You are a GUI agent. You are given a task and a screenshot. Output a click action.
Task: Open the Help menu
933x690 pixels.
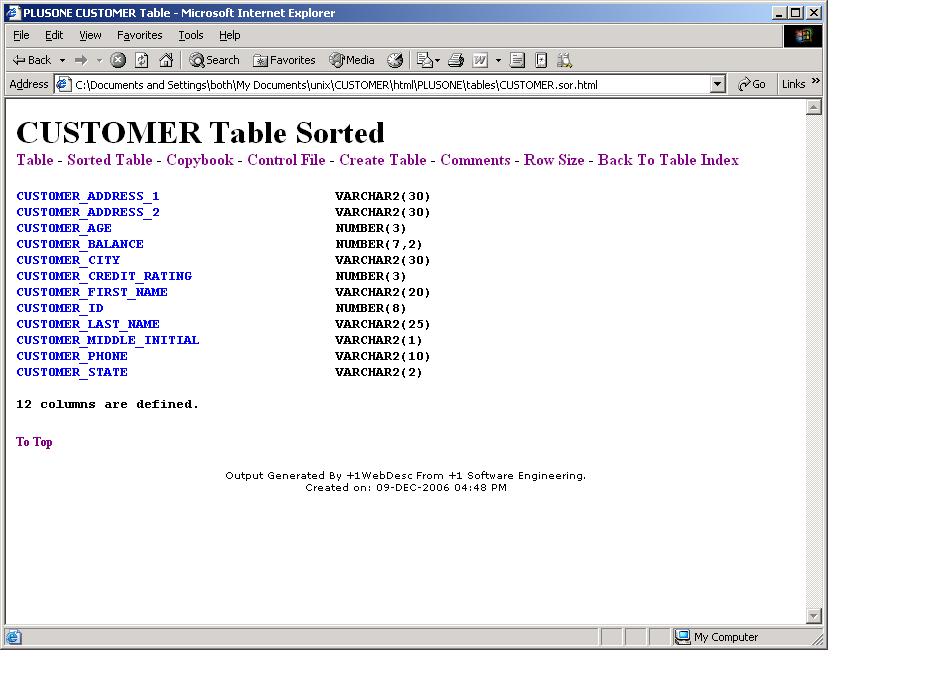pos(229,35)
